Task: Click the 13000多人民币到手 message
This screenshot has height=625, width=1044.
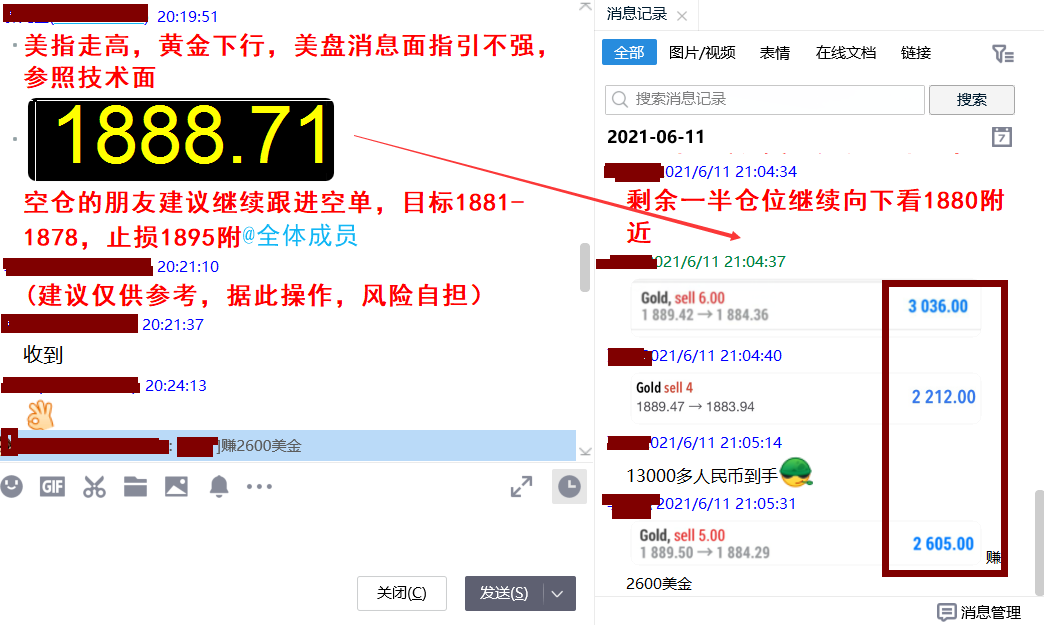Action: (x=702, y=475)
